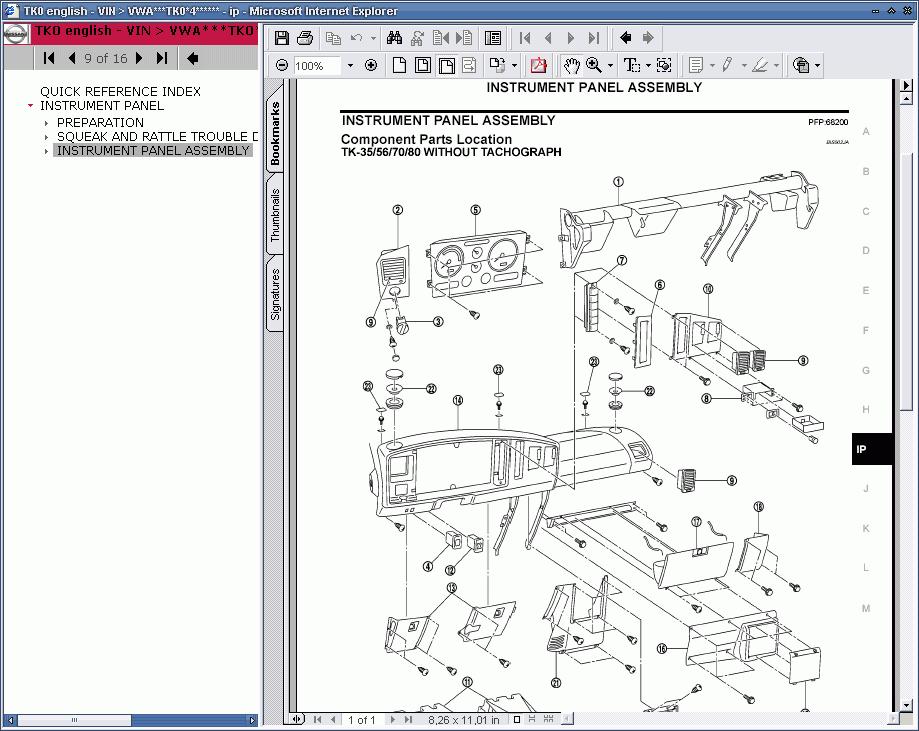Image resolution: width=919 pixels, height=731 pixels.
Task: Select INSTRUMENT PANEL tree item
Action: point(102,106)
